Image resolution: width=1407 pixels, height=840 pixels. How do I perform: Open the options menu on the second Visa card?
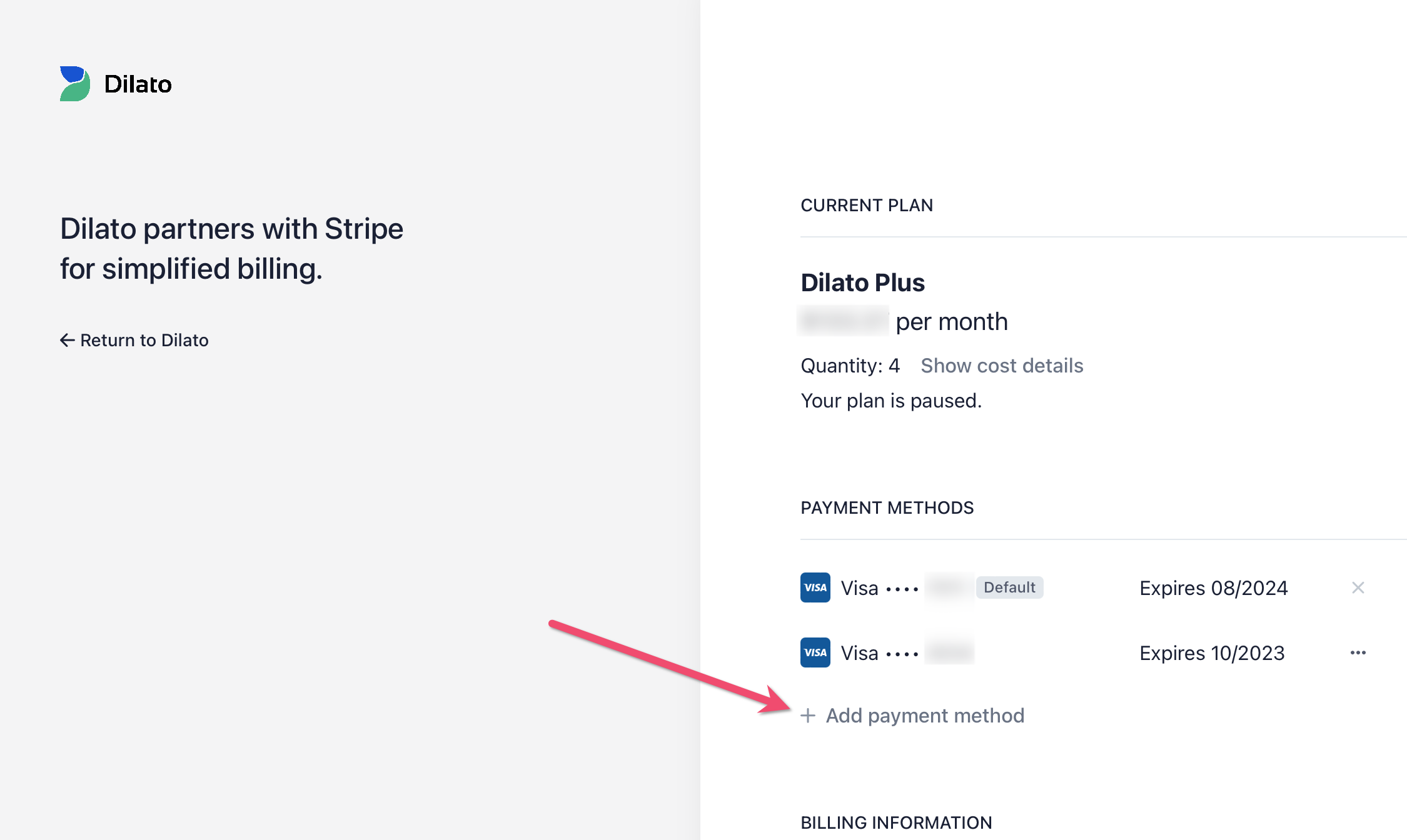pos(1358,652)
